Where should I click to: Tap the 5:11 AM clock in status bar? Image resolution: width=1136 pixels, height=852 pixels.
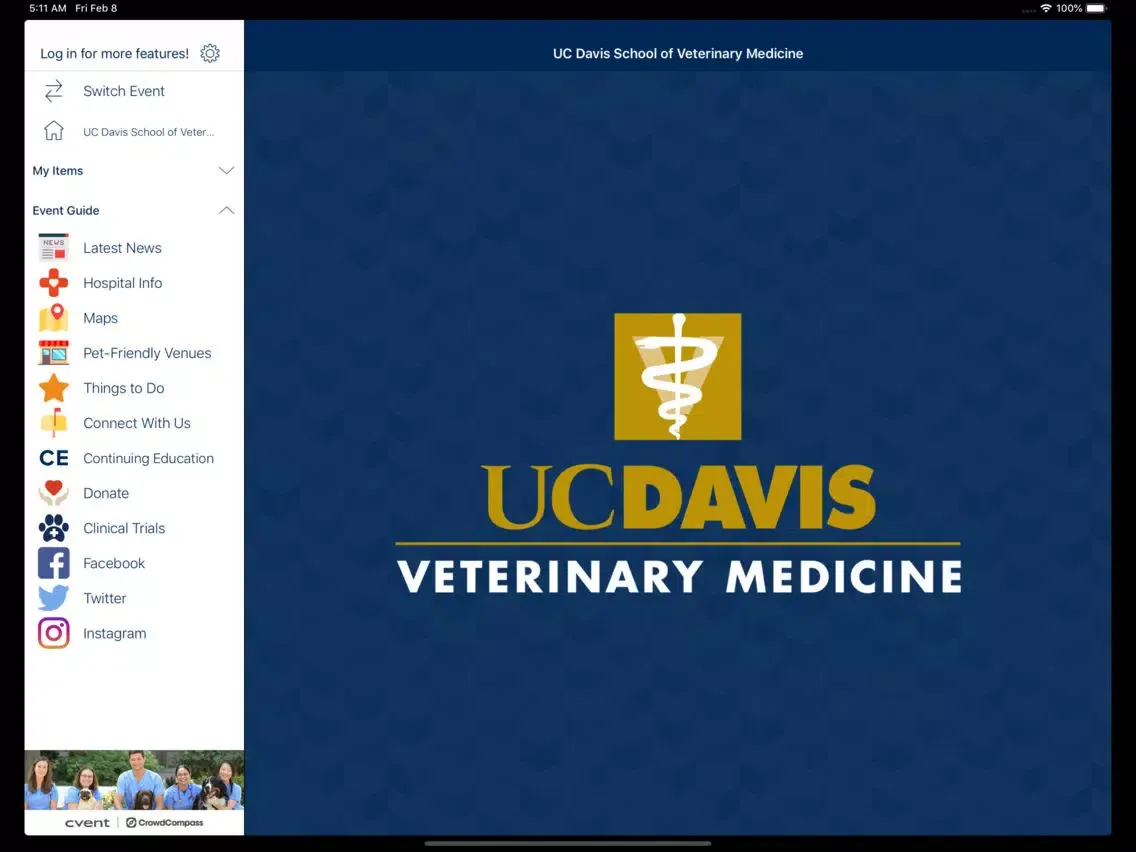click(x=48, y=8)
